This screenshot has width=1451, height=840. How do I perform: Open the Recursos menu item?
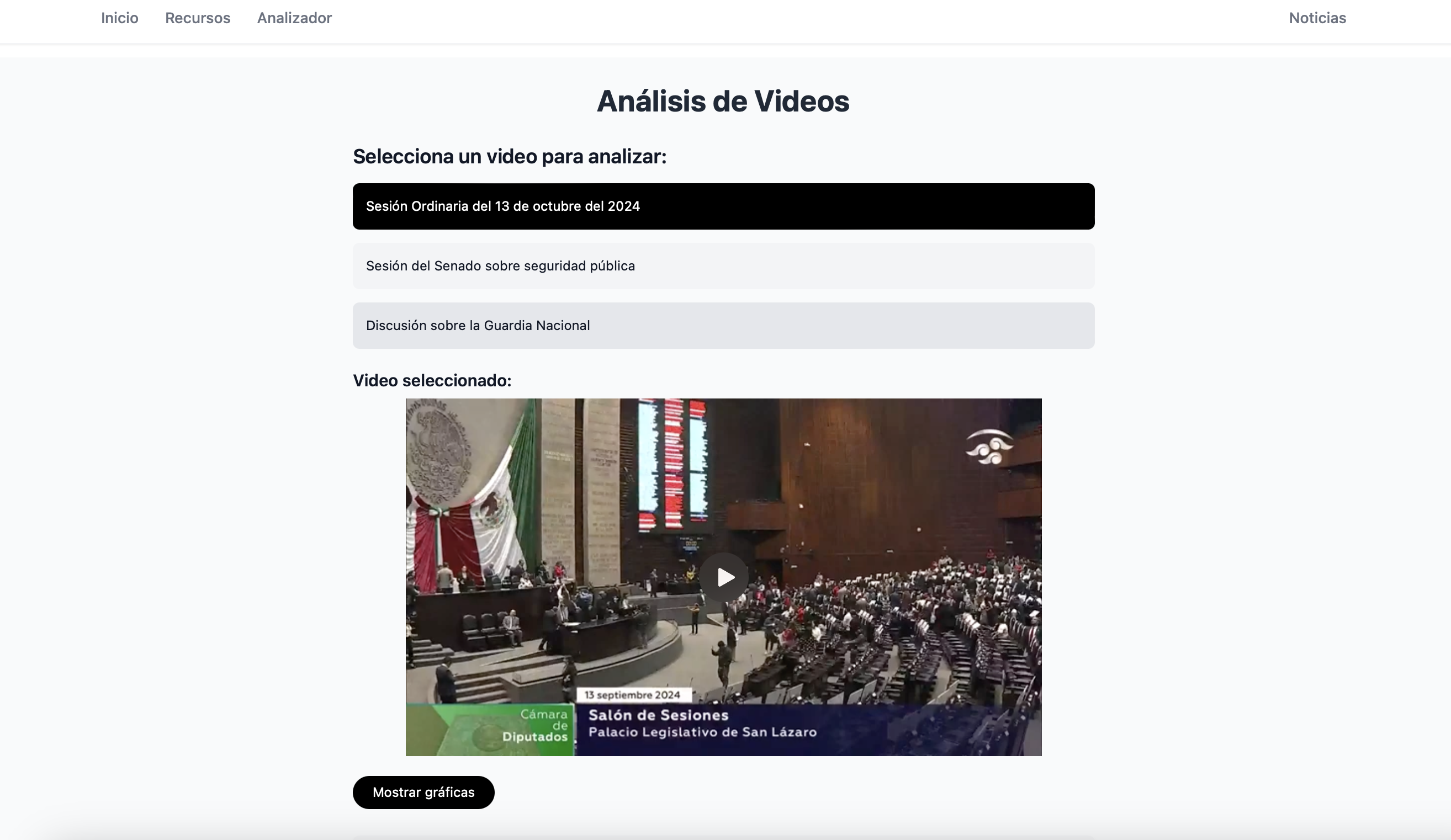(x=198, y=18)
